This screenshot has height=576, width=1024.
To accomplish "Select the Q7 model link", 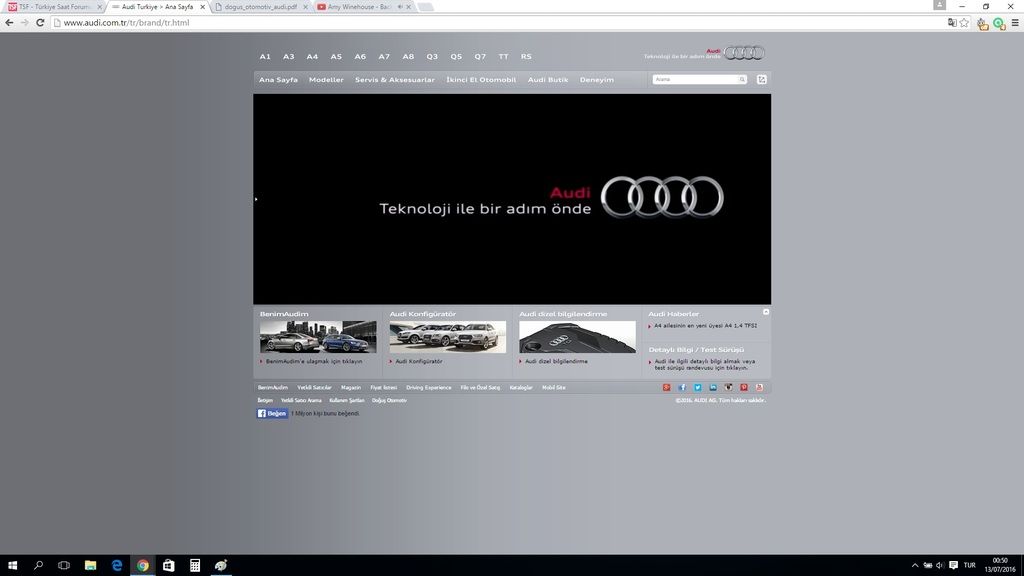I will [480, 57].
